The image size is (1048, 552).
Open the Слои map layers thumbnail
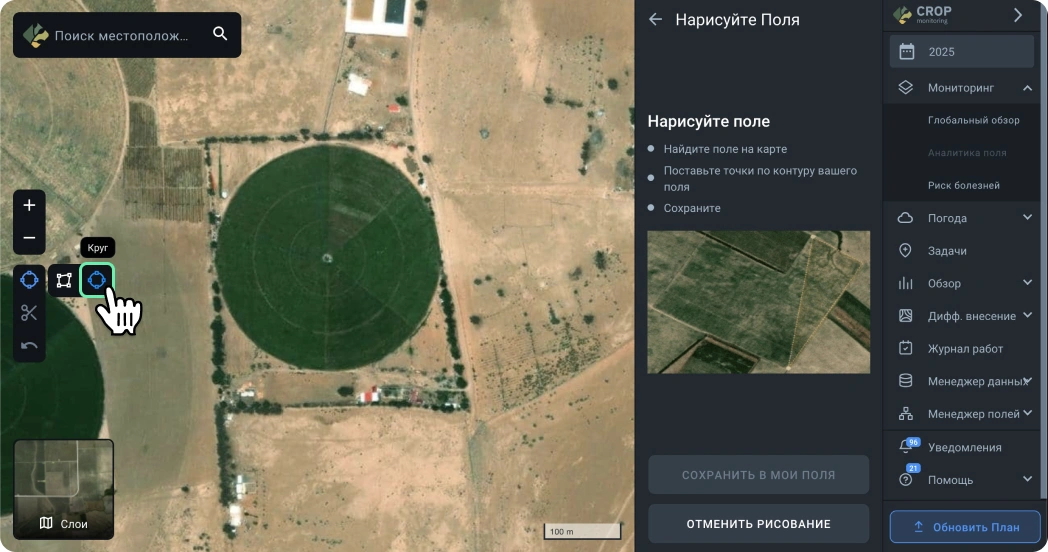coord(64,490)
